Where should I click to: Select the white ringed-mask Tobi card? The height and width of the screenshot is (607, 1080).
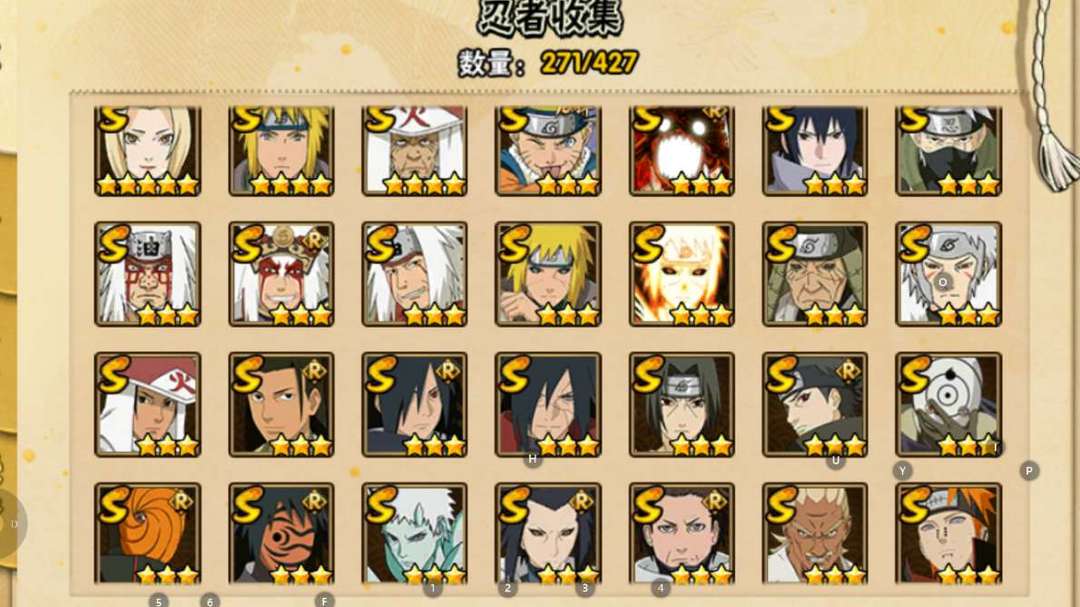point(948,405)
